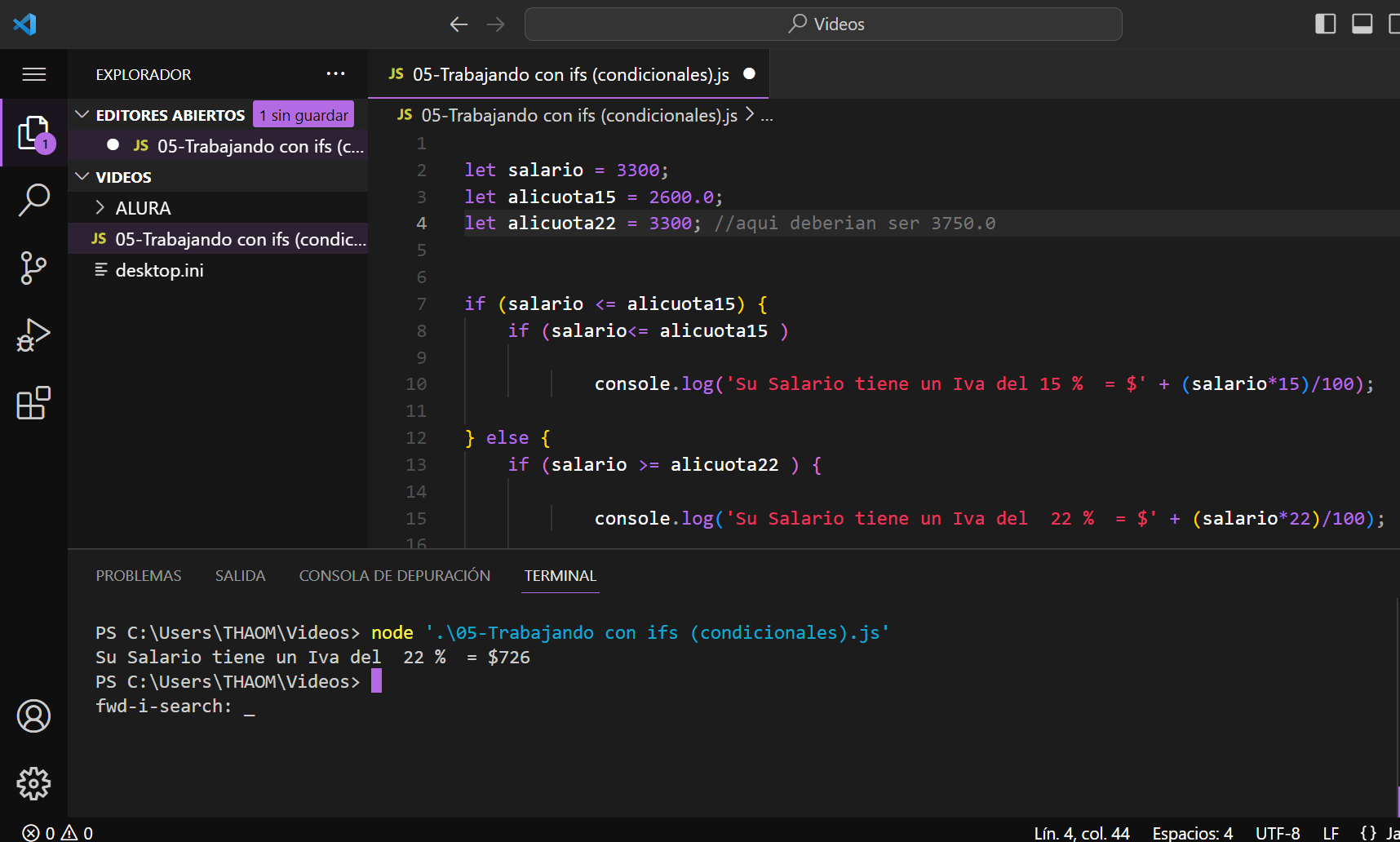
Task: Open the hamburger application menu
Action: 33,75
